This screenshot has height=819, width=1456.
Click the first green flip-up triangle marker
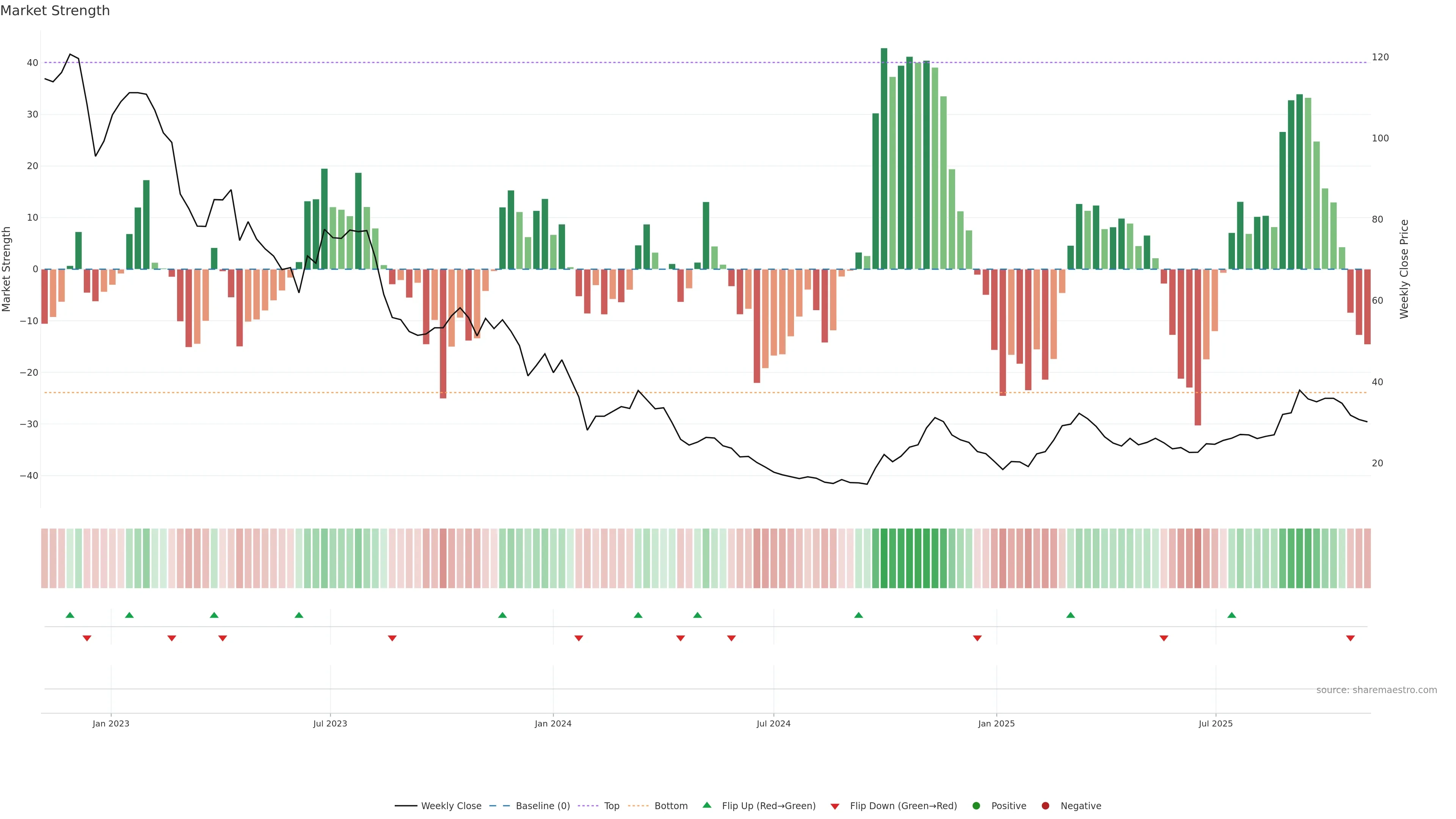70,615
